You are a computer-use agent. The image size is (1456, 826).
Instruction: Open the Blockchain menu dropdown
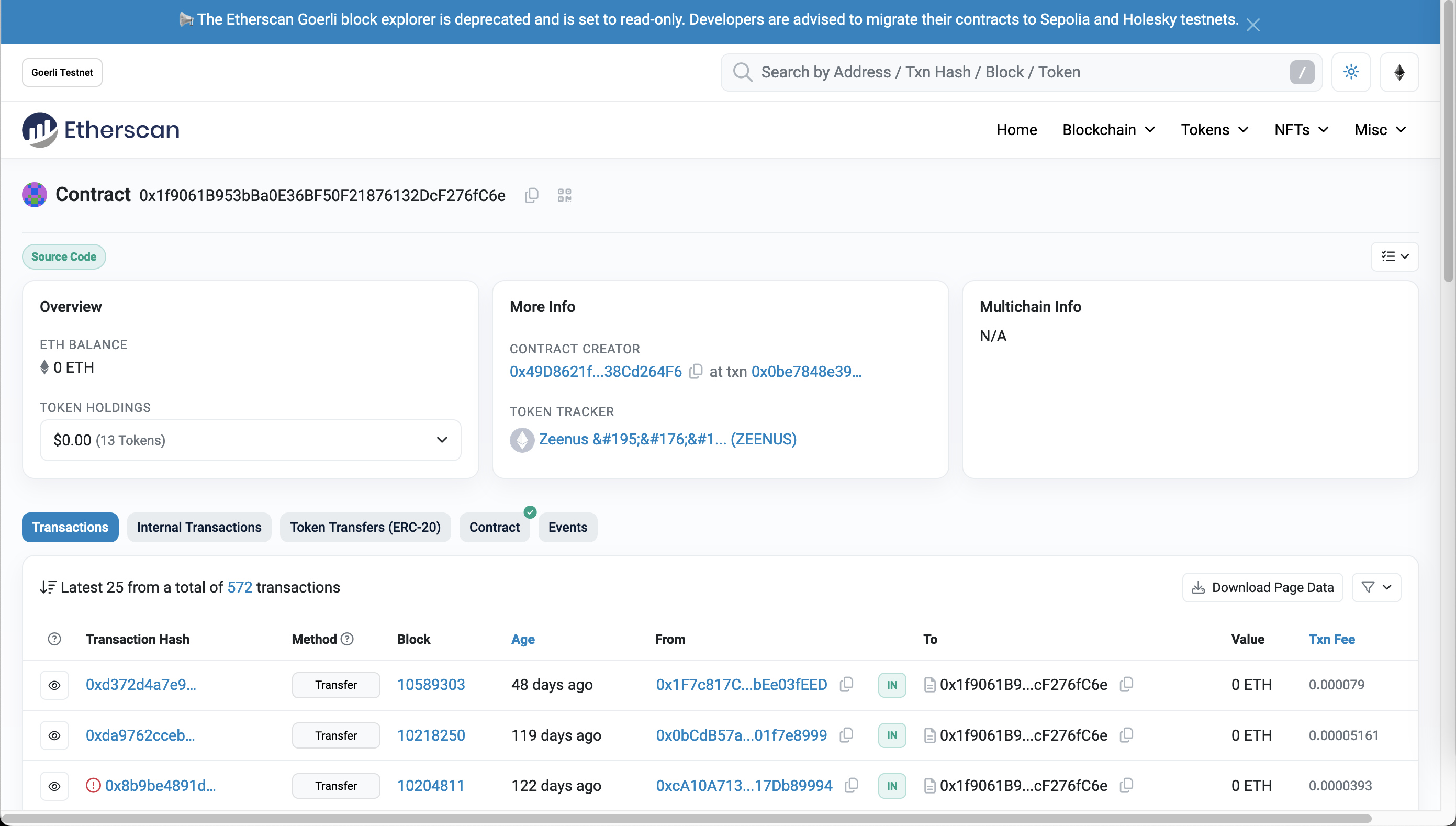pyautogui.click(x=1108, y=130)
